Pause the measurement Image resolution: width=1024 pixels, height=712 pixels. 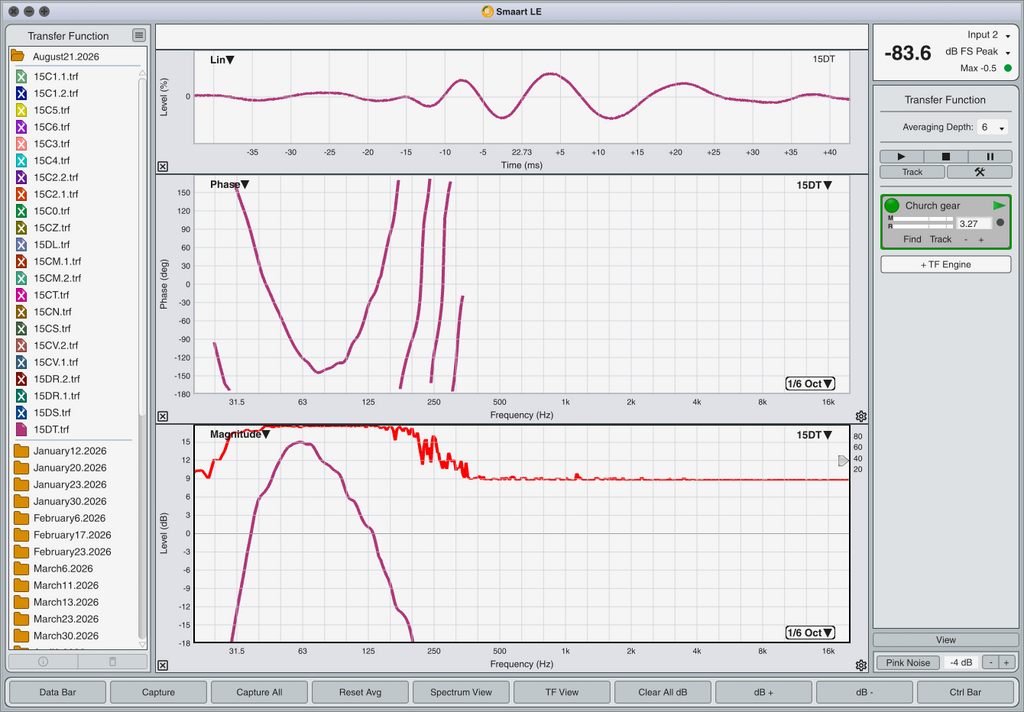coord(990,157)
